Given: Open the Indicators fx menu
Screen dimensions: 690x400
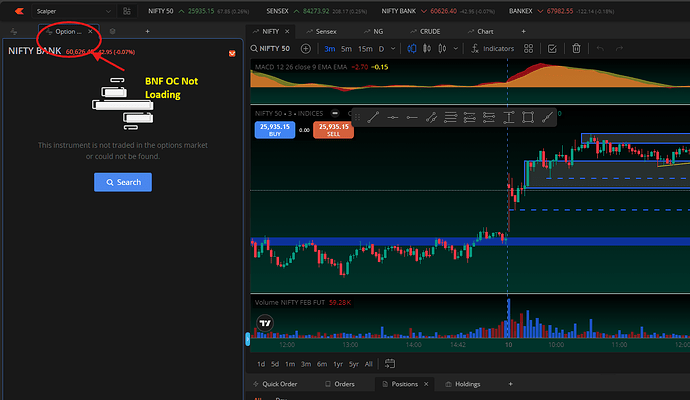Looking at the screenshot, I should click(x=492, y=48).
